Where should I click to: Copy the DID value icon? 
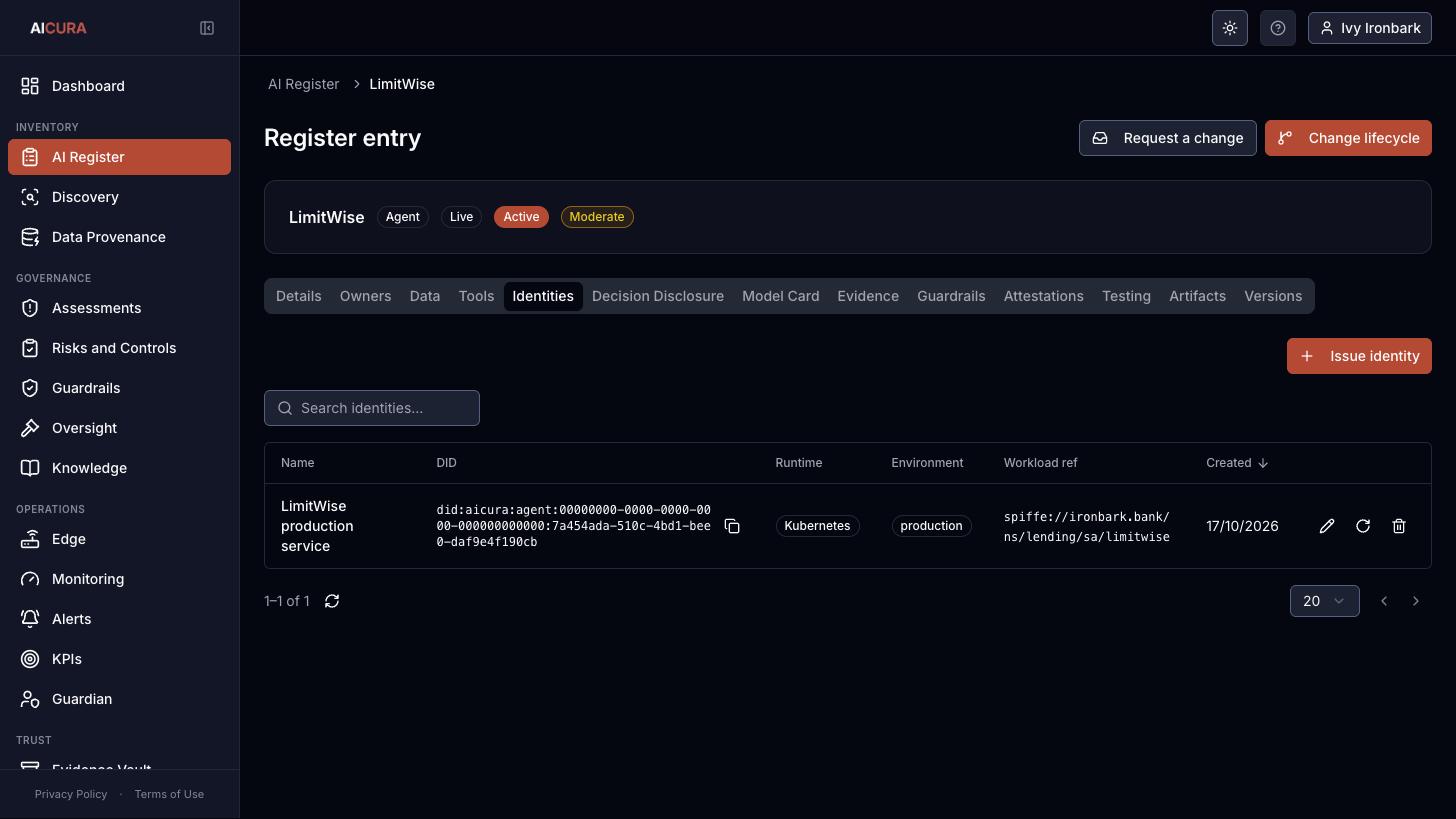pyautogui.click(x=732, y=526)
